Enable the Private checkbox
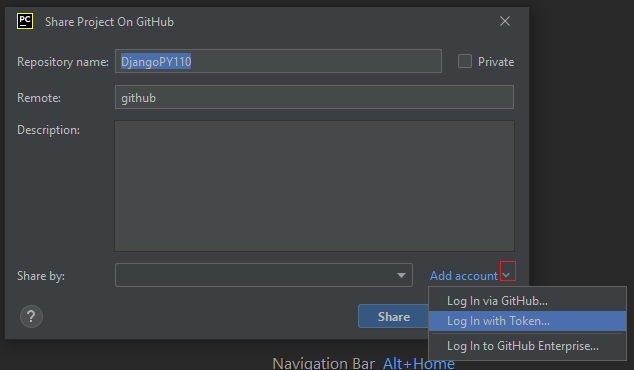This screenshot has height=370, width=634. [x=465, y=61]
